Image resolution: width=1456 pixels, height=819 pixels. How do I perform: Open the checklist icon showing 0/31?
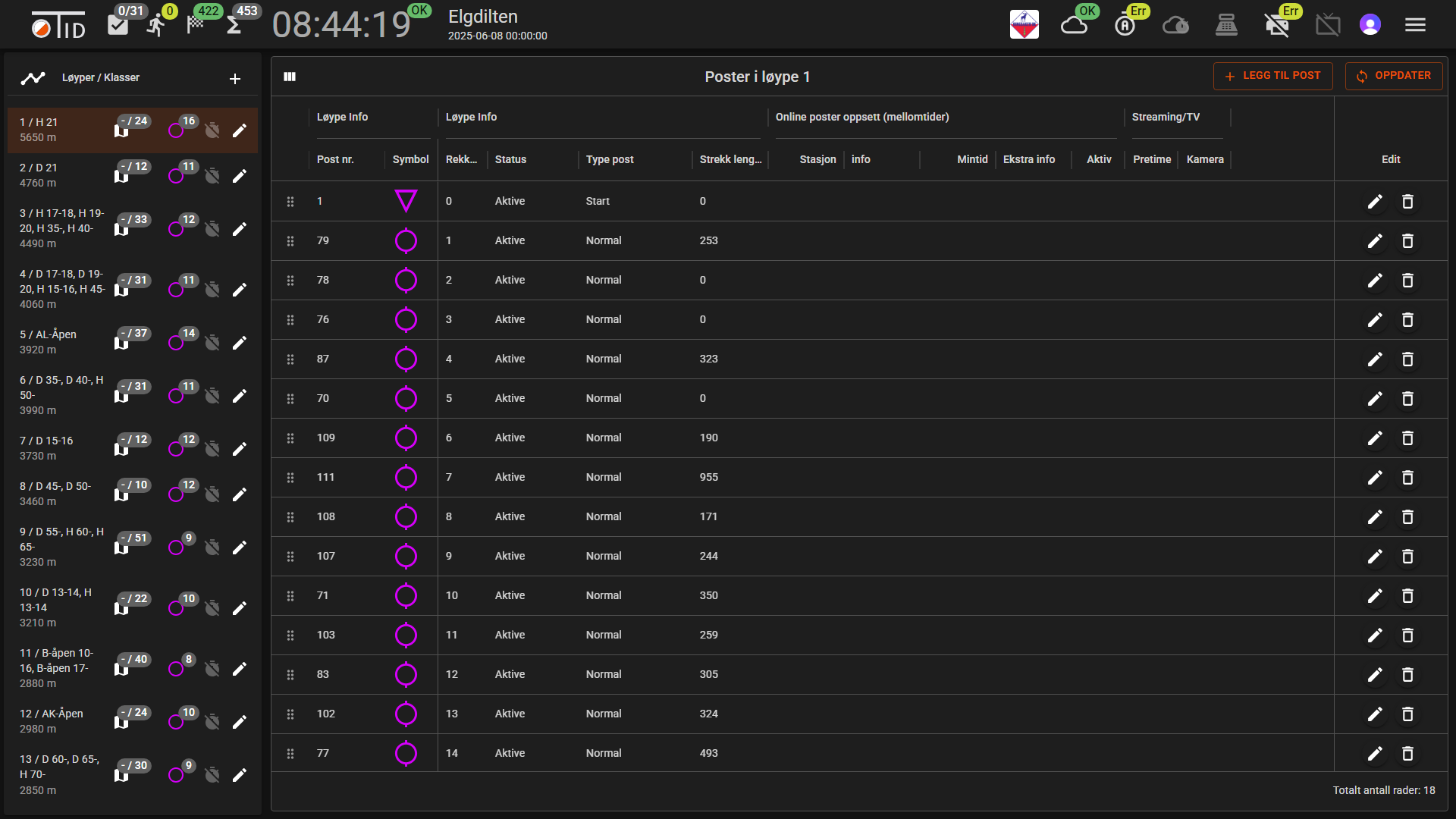(x=118, y=26)
